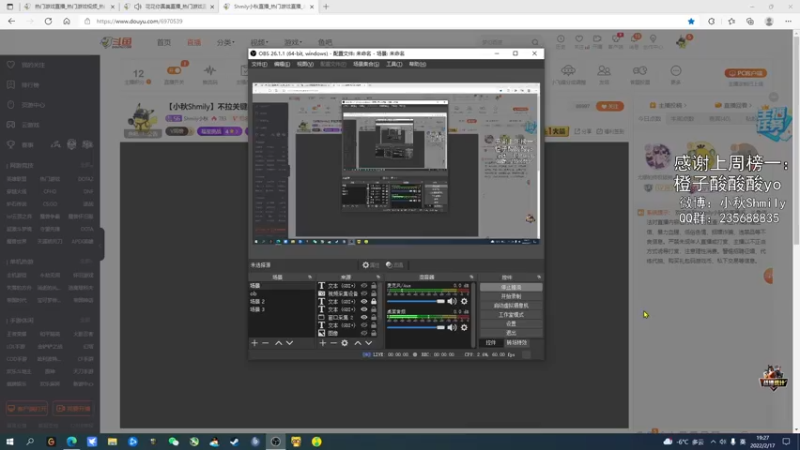
Task: Click Douyu search magnifier icon
Action: point(535,42)
